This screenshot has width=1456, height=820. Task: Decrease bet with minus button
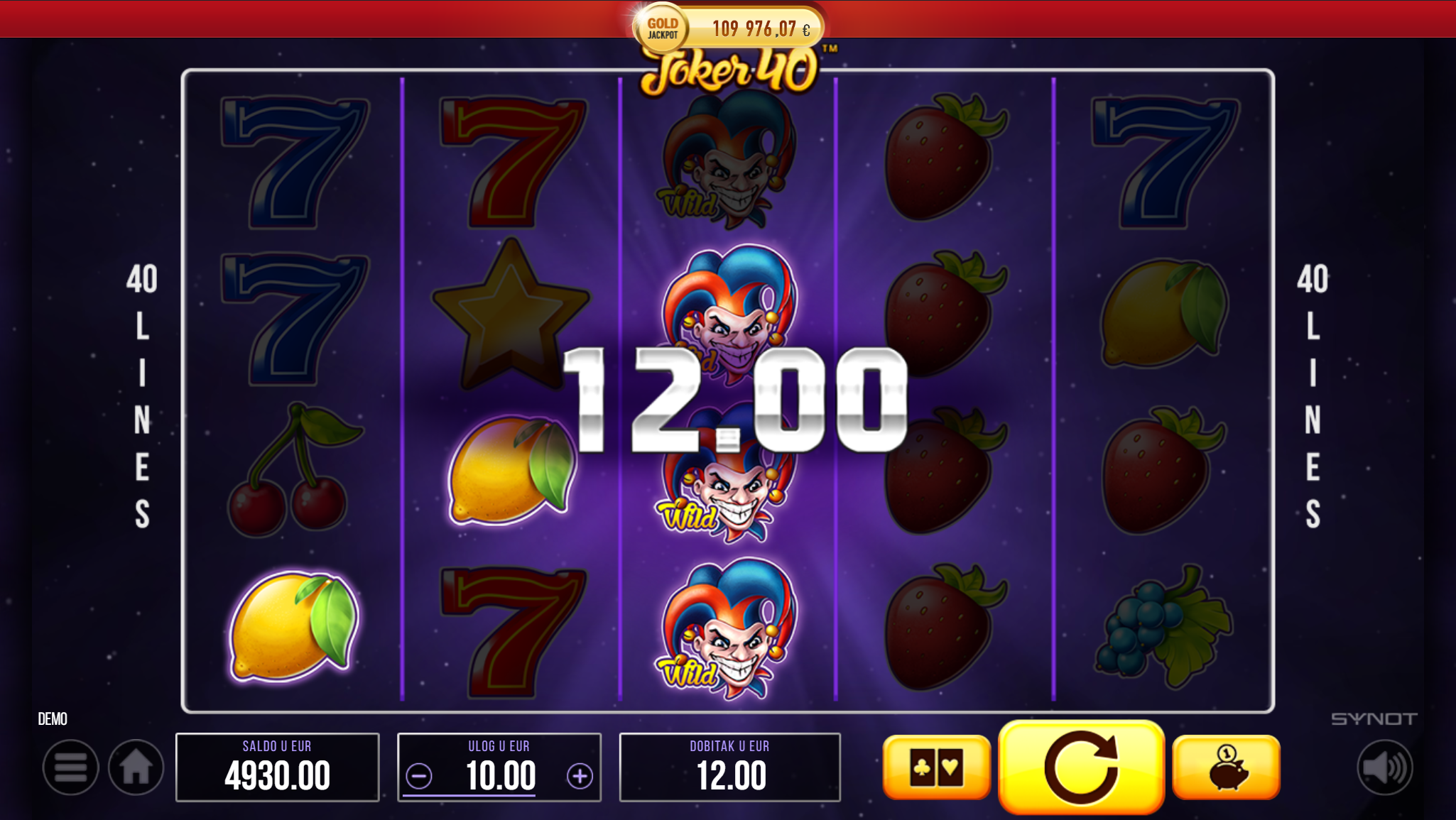click(419, 776)
